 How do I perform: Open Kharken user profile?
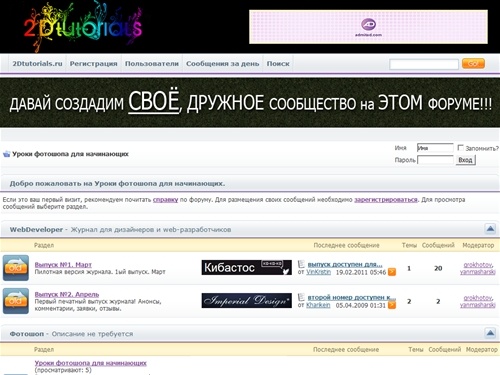[318, 305]
